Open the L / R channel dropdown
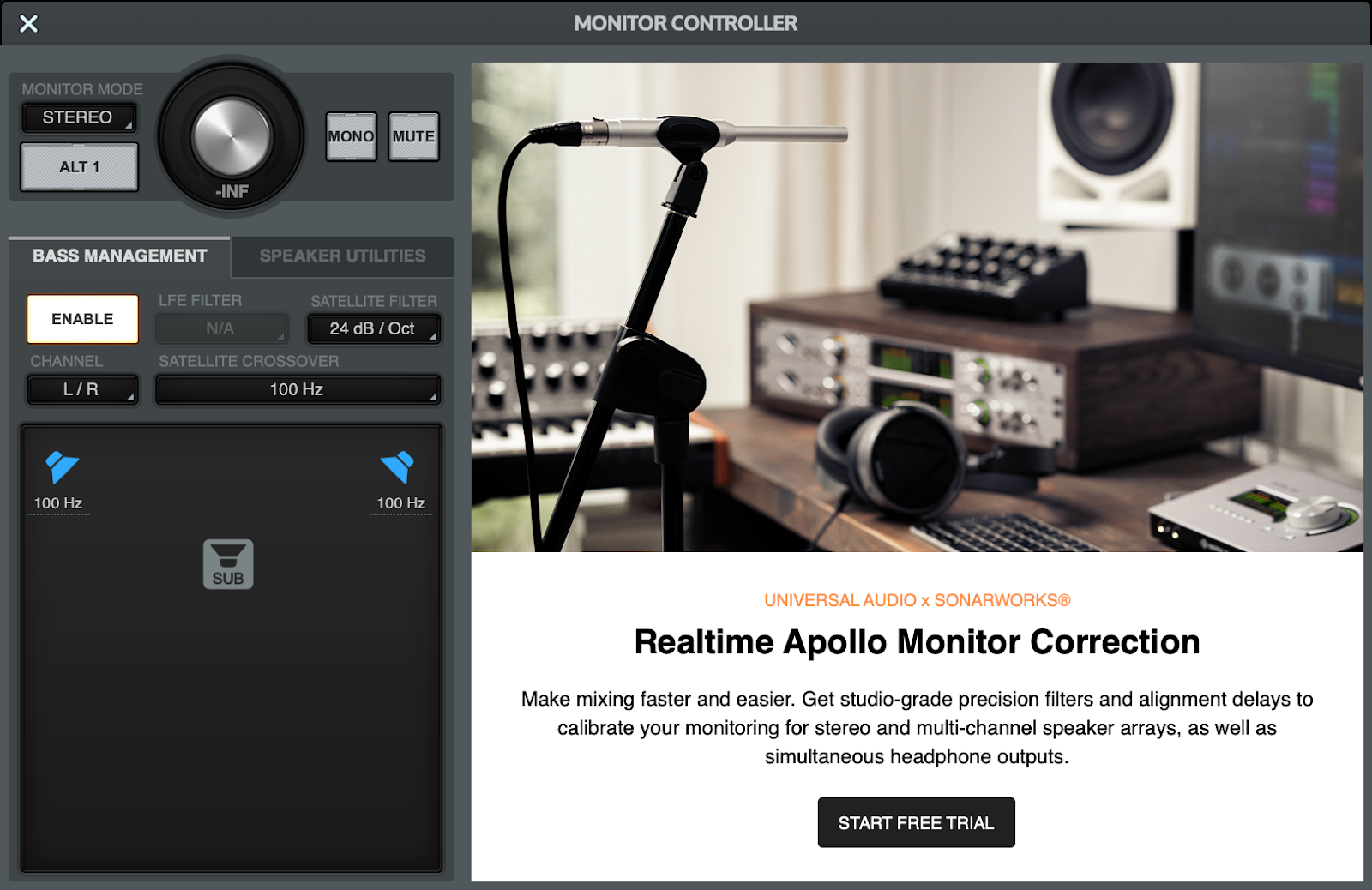 click(x=82, y=389)
